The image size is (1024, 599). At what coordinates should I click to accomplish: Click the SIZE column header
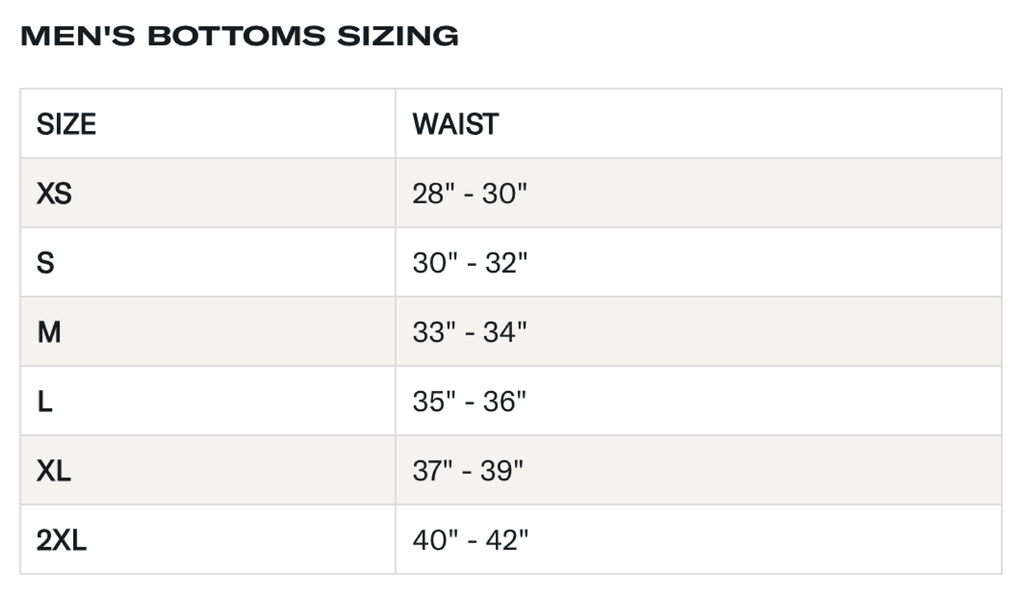click(x=66, y=124)
